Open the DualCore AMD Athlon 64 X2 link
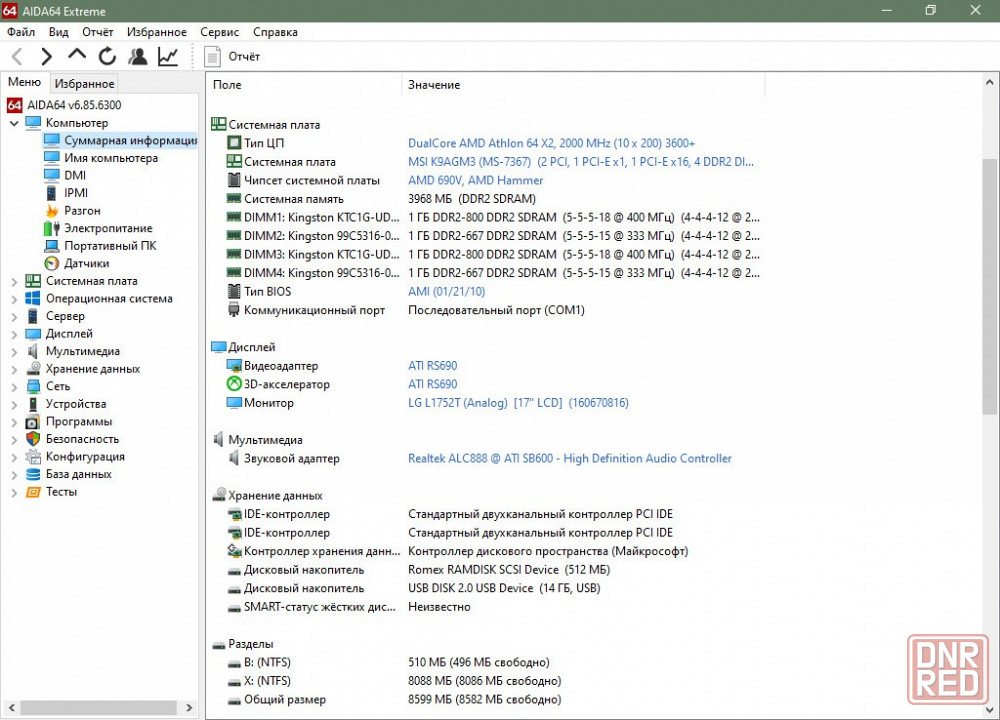1000x720 pixels. coord(552,143)
